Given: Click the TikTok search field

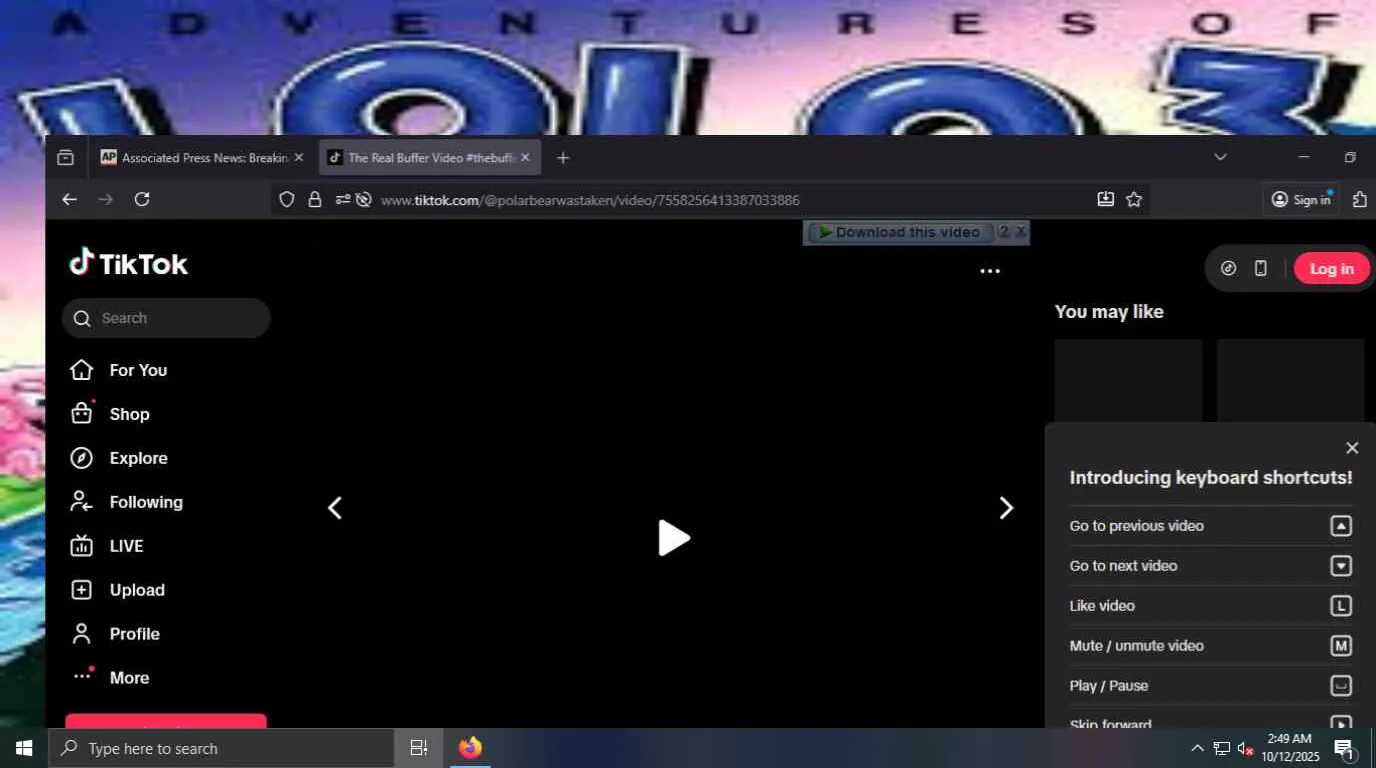Looking at the screenshot, I should coord(166,318).
